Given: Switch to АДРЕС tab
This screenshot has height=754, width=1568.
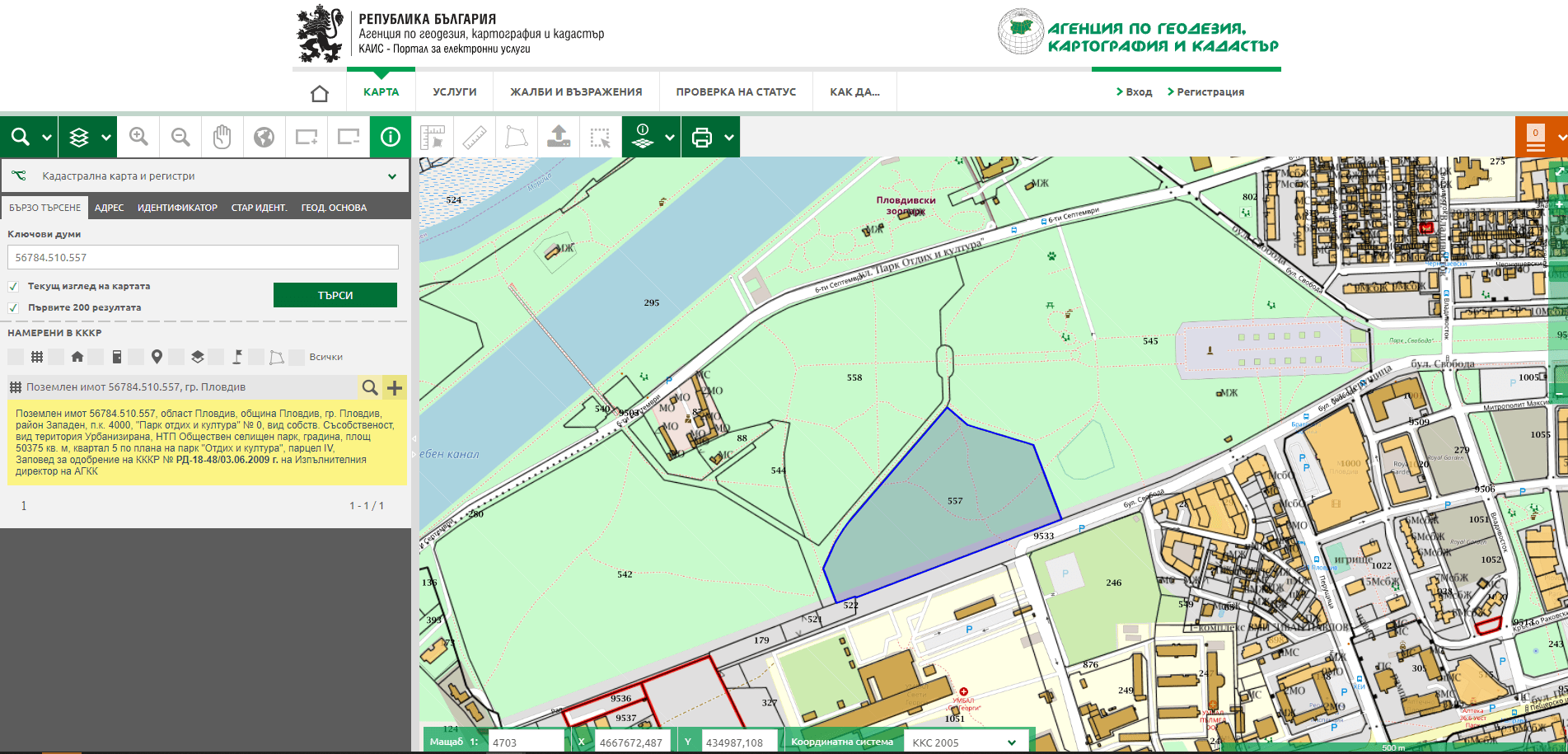Looking at the screenshot, I should pyautogui.click(x=109, y=208).
